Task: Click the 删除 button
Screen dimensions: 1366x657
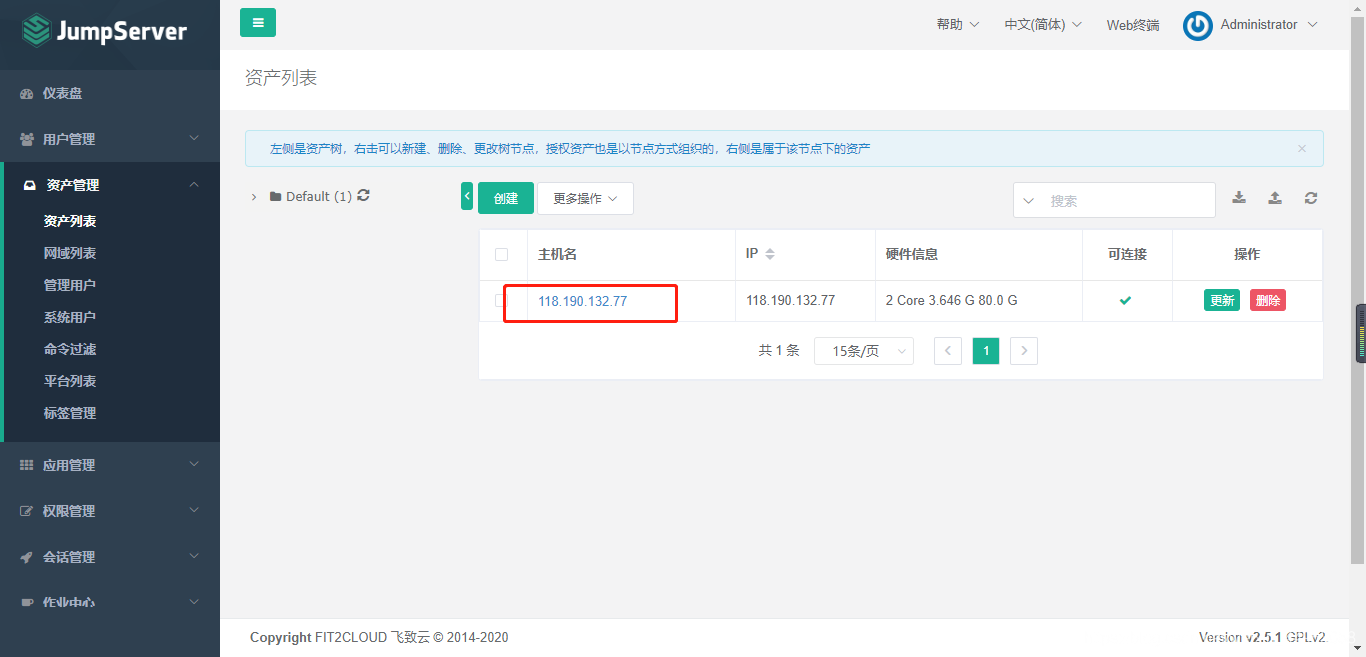Action: coord(1268,300)
